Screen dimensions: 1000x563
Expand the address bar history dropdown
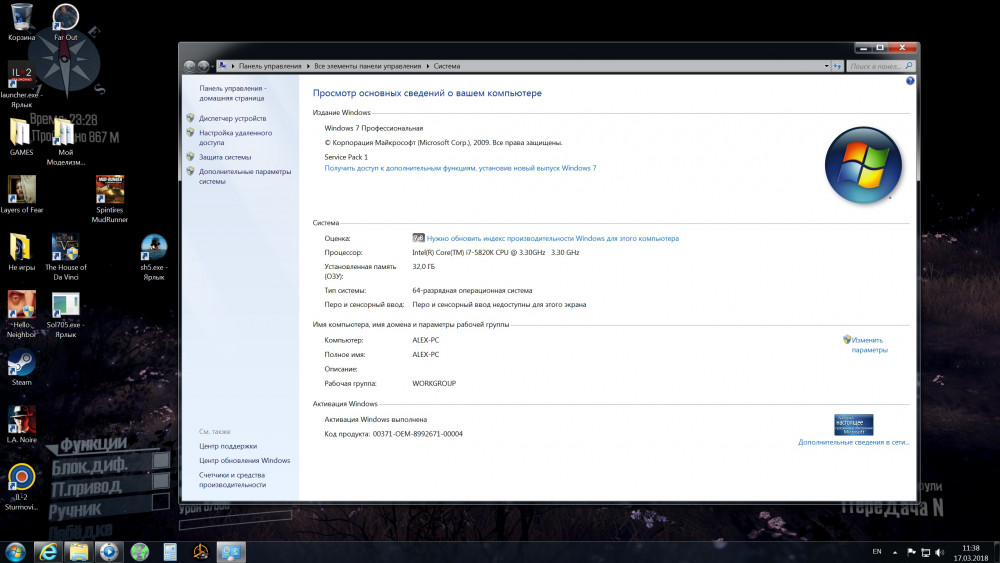(827, 66)
